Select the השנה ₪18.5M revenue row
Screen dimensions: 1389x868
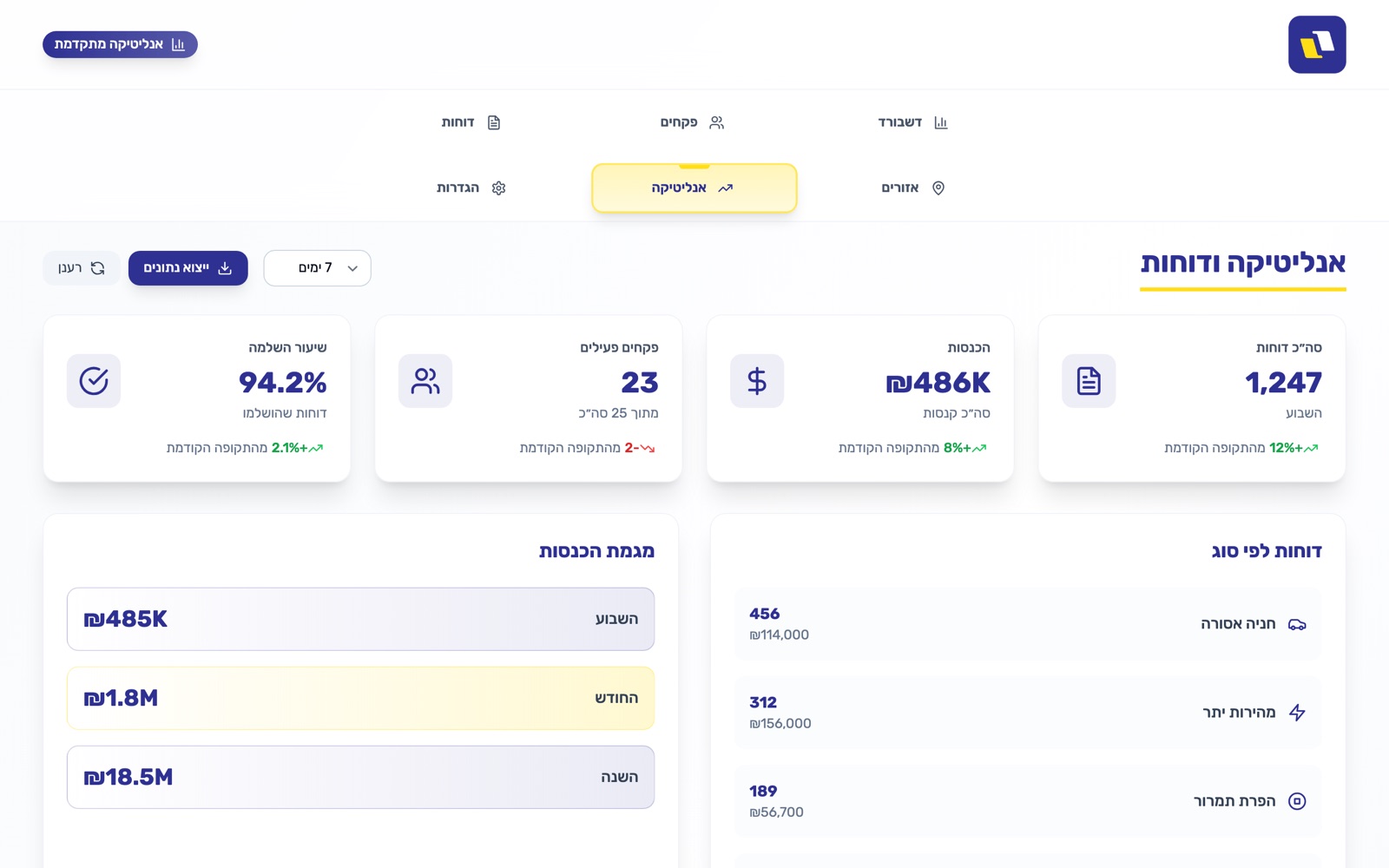pos(361,777)
